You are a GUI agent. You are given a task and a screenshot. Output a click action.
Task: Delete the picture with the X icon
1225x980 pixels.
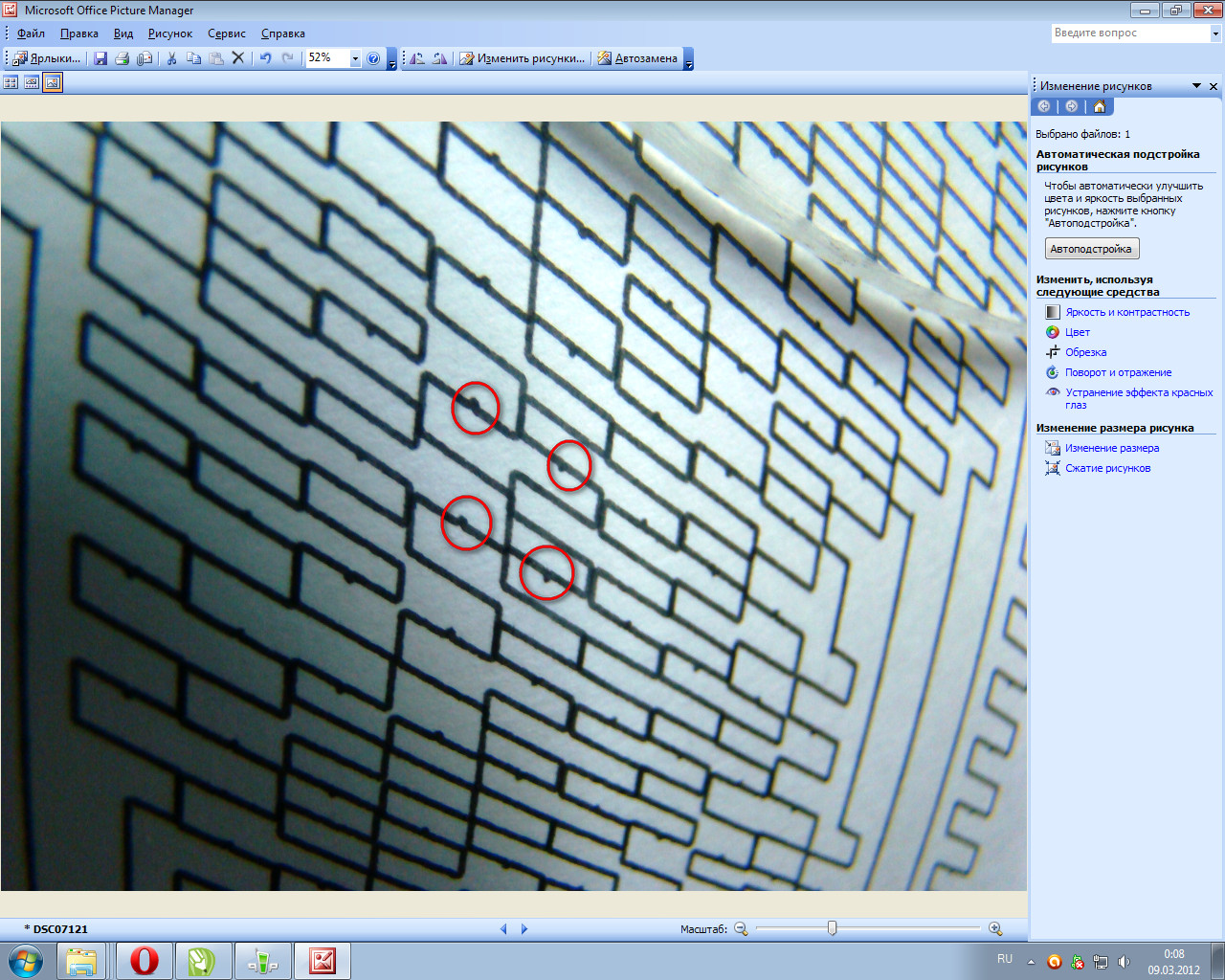(x=238, y=58)
